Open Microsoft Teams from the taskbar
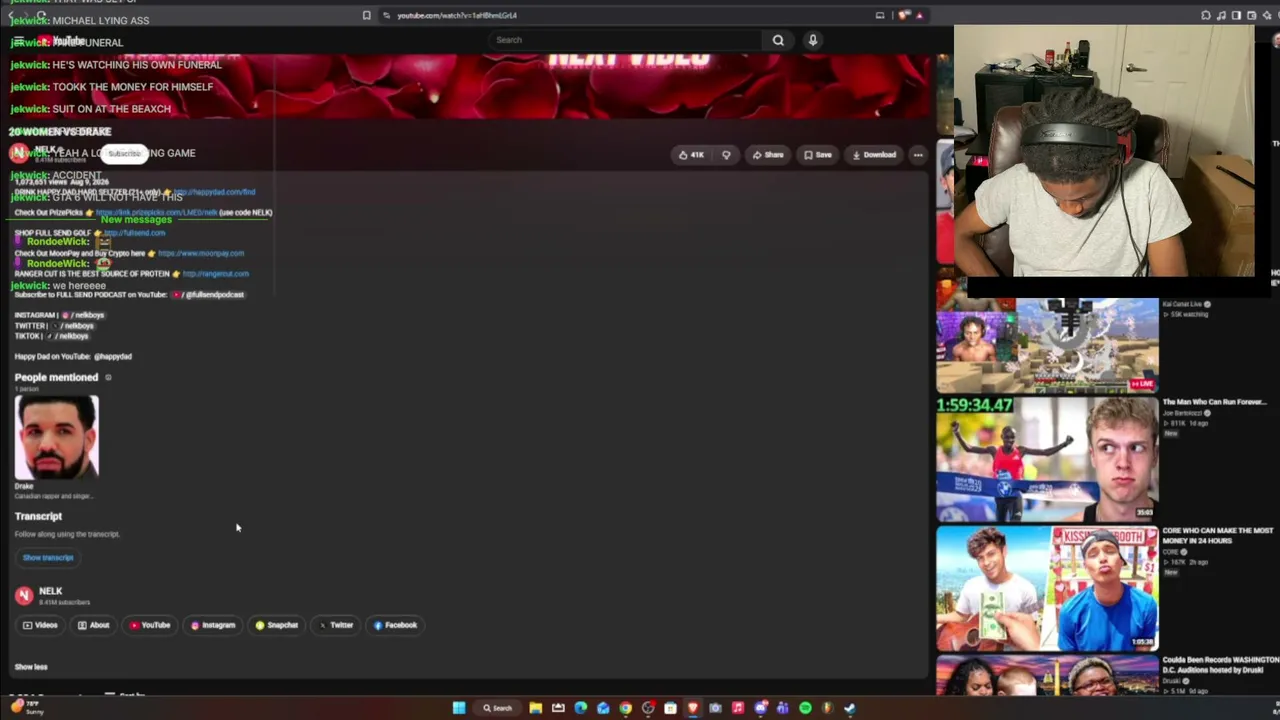 point(782,708)
